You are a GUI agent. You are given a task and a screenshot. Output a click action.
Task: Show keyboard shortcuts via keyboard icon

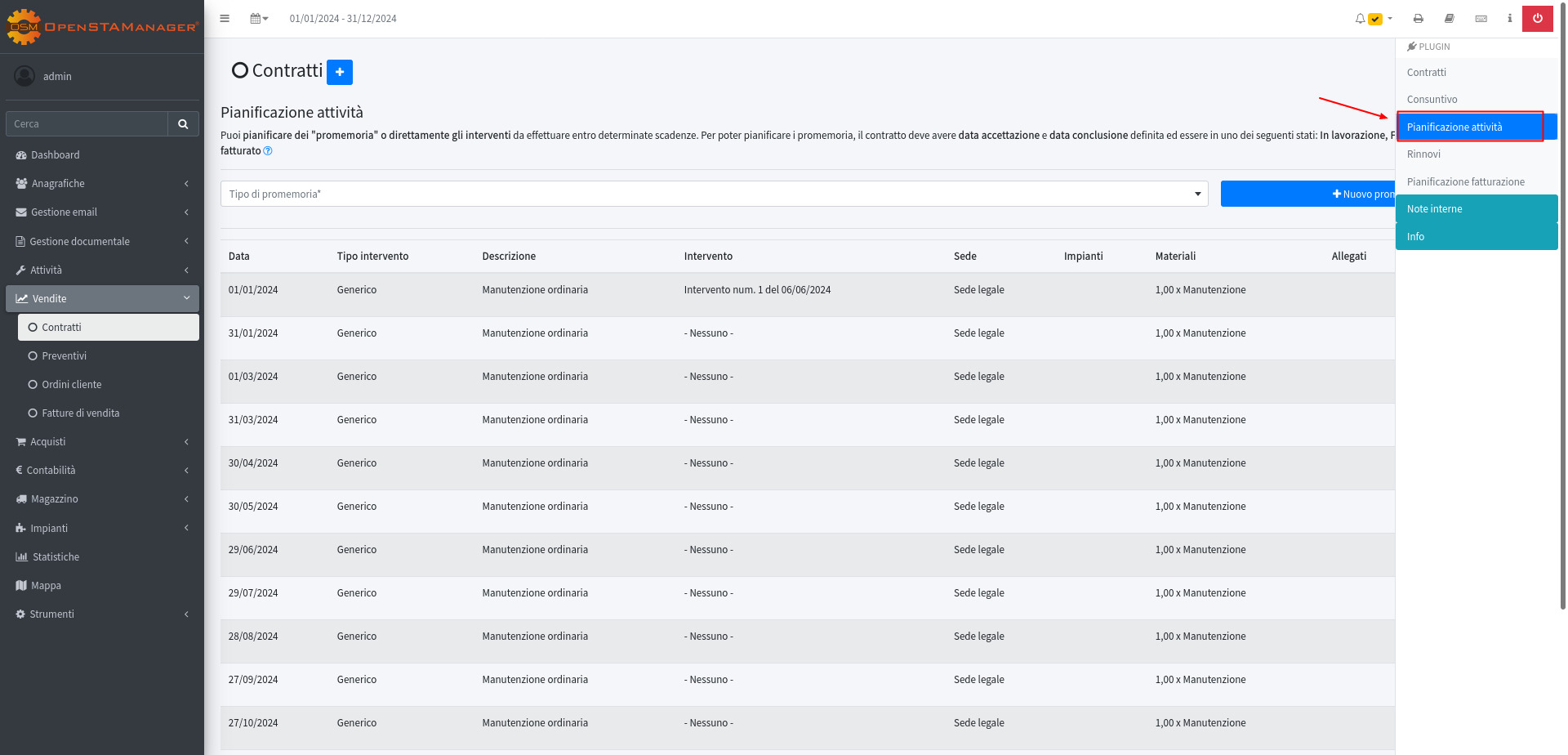pos(1481,18)
